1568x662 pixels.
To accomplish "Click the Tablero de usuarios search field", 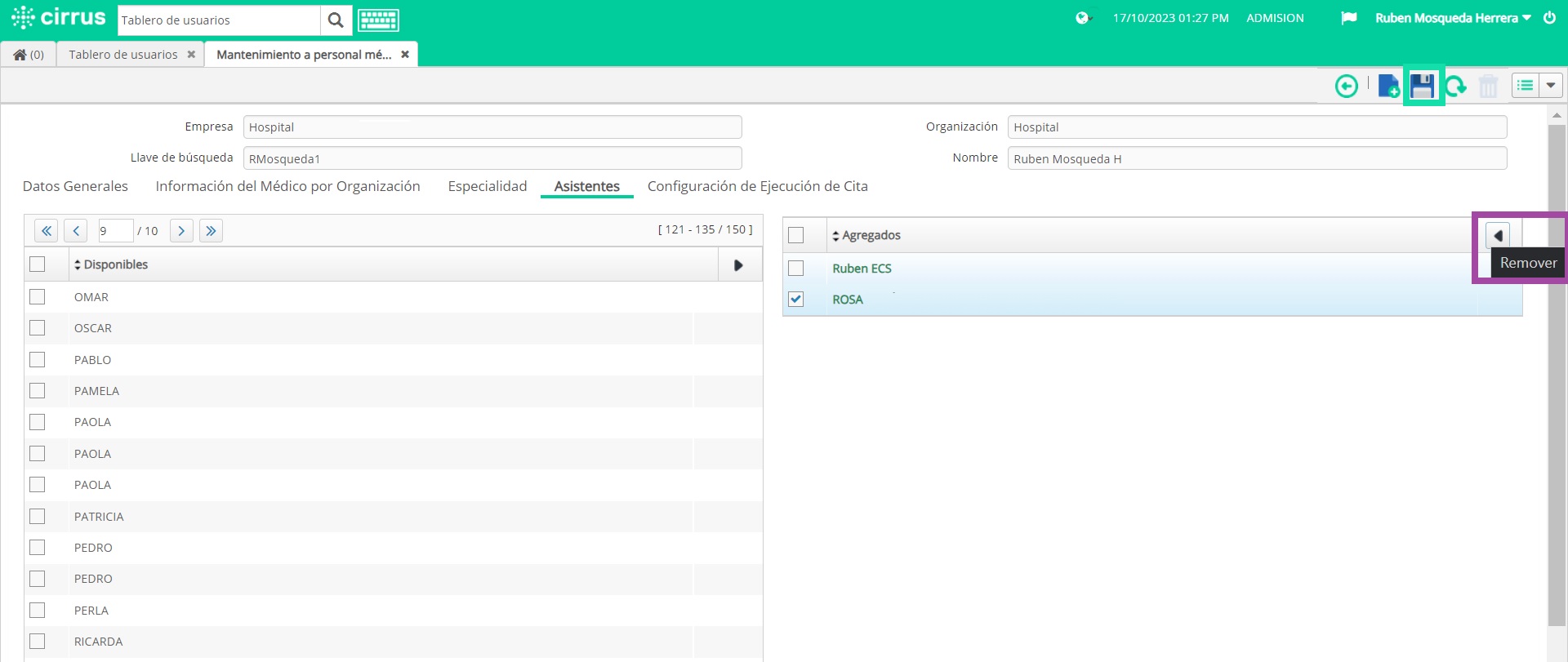I will 219,20.
